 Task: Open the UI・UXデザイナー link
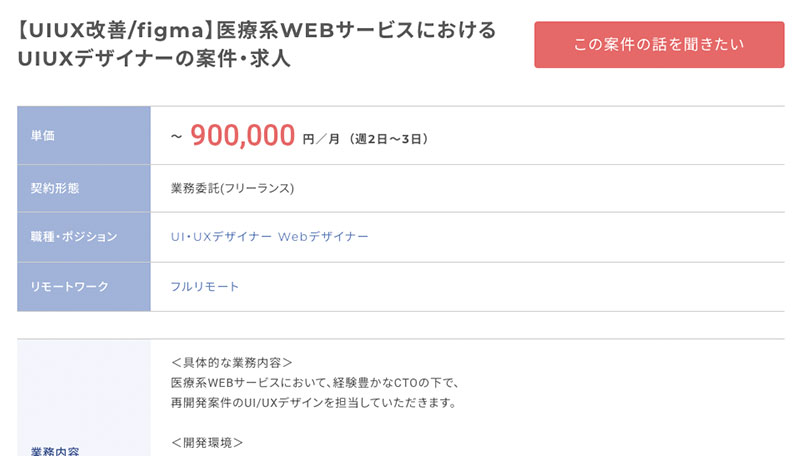pos(221,237)
